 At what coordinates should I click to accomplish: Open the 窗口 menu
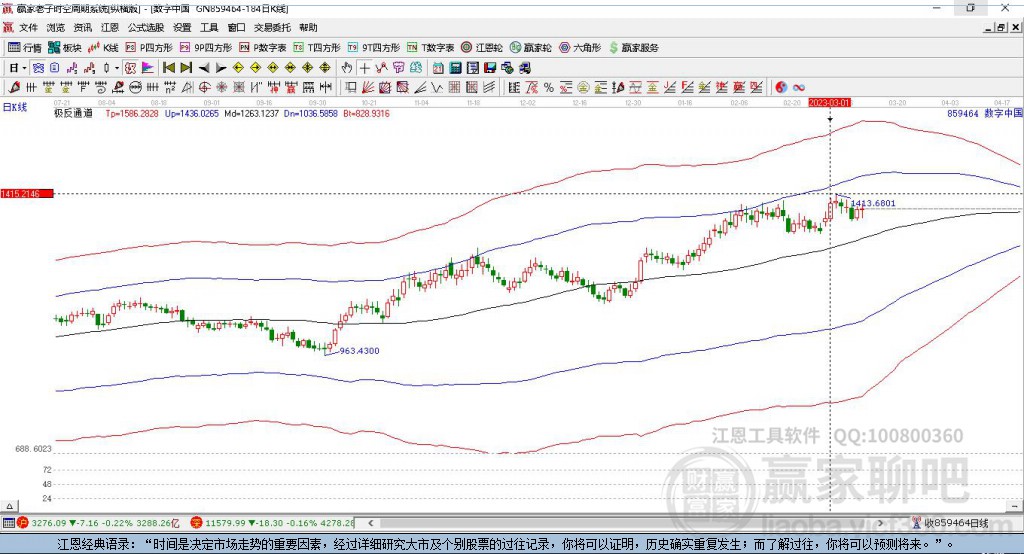tap(236, 27)
